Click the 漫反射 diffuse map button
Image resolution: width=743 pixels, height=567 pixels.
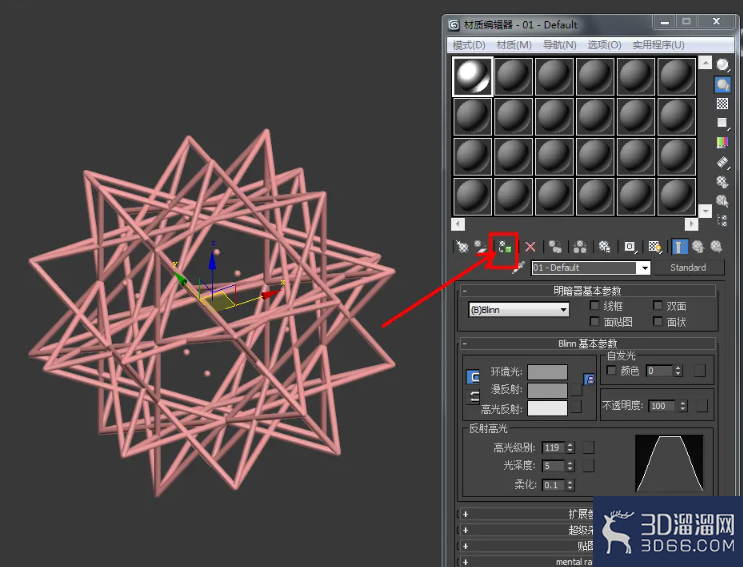click(x=576, y=390)
